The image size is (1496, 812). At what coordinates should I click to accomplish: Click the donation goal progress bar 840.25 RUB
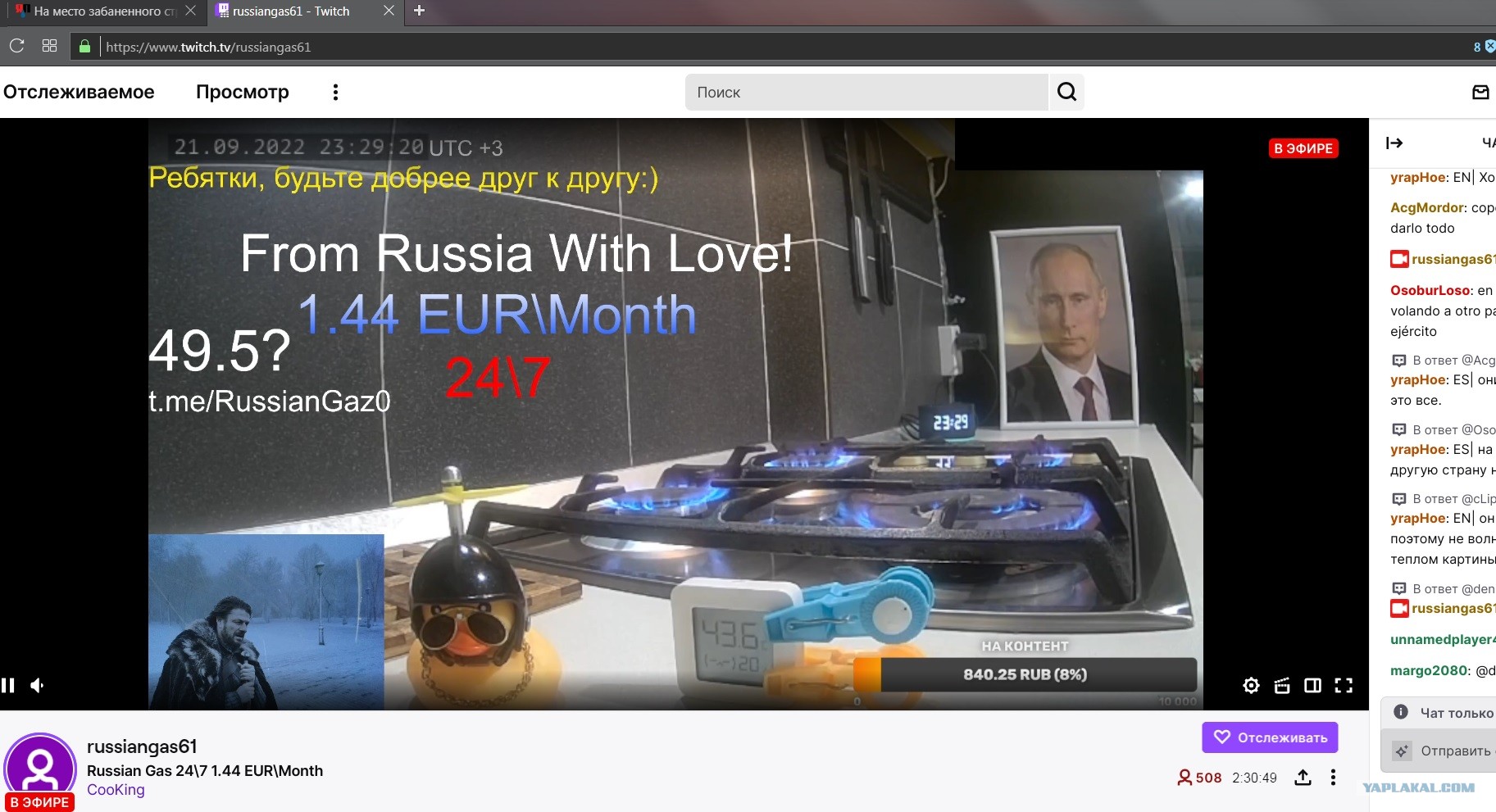(x=1025, y=674)
